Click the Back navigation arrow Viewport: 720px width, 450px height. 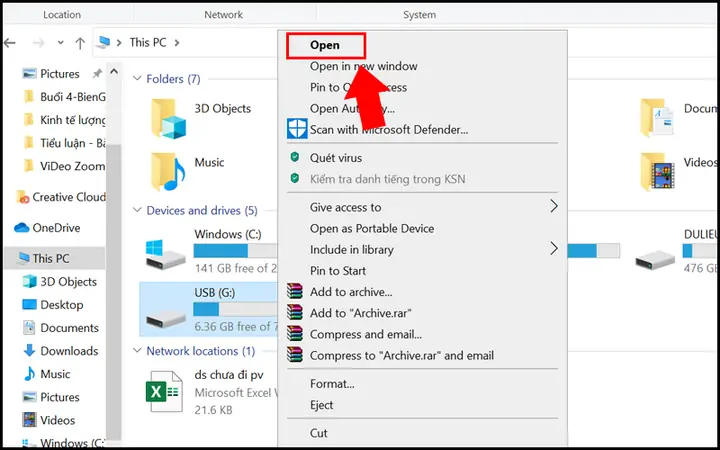10,43
